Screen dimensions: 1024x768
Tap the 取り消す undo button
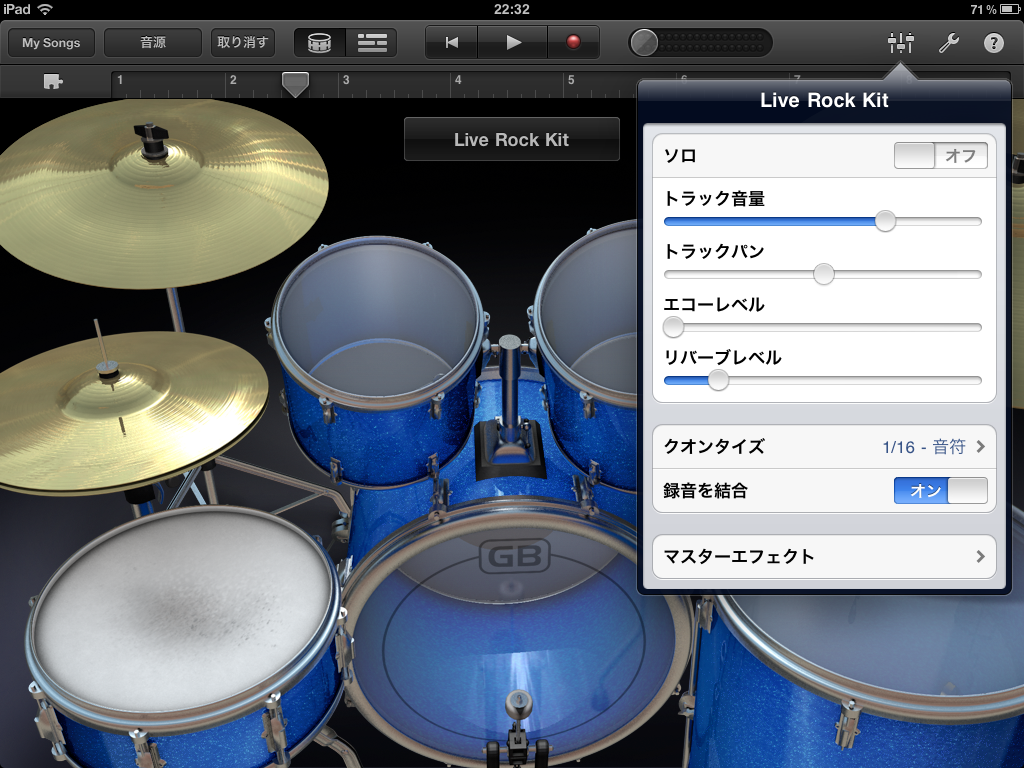[x=242, y=42]
